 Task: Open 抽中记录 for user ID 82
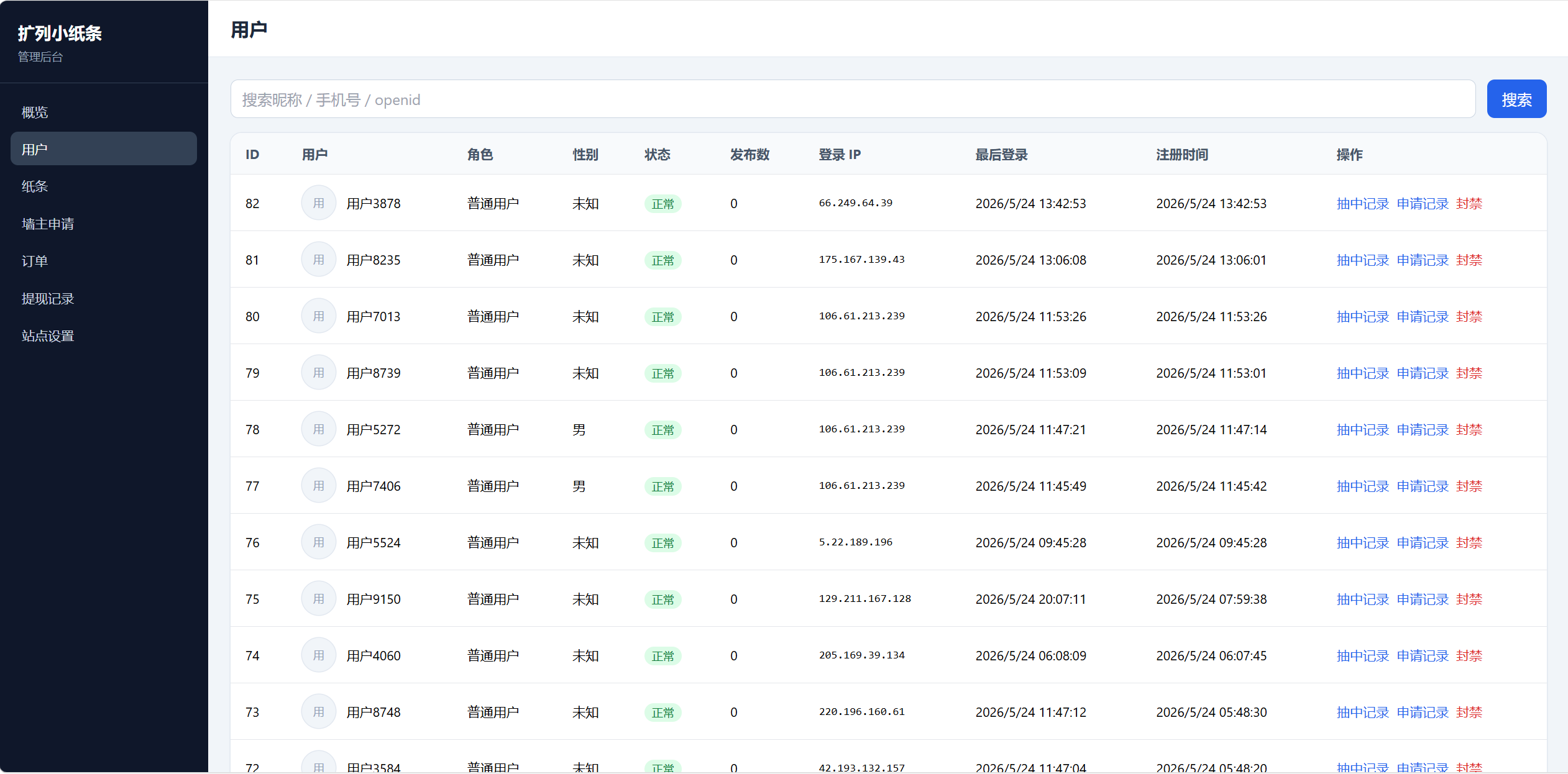1362,204
